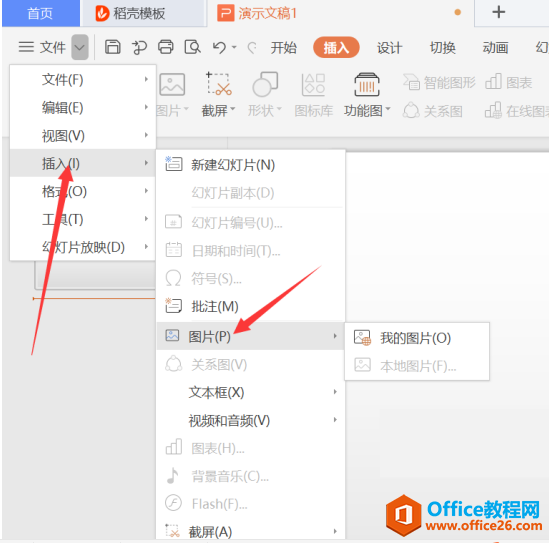Viewport: 549px width, 543px height.
Task: Choose 本地图片(F)... option
Action: click(x=417, y=366)
